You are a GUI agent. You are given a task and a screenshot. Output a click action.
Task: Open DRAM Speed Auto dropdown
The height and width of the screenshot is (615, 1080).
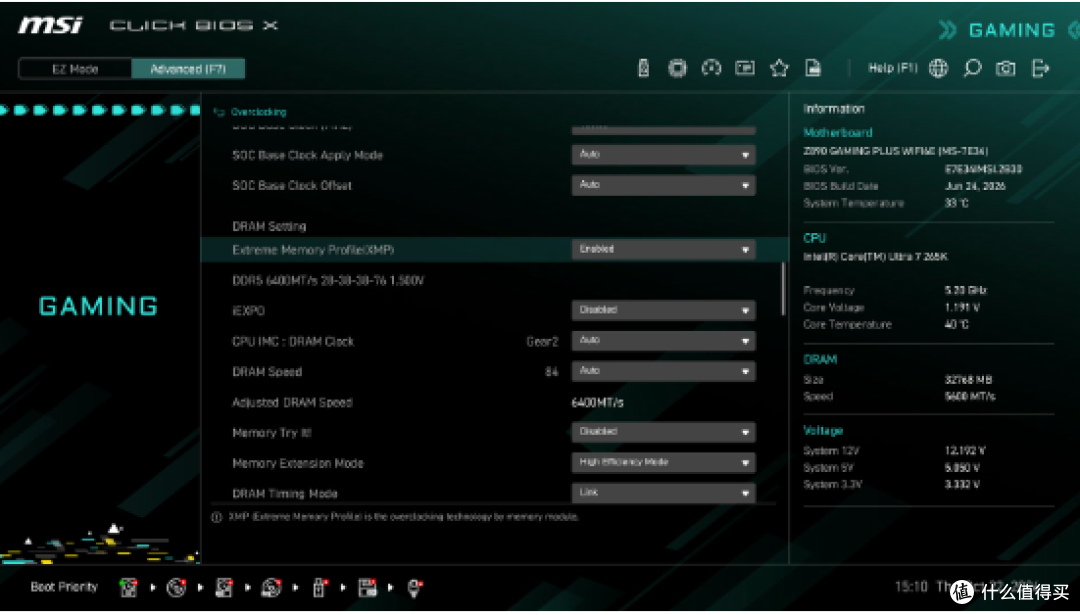(x=663, y=371)
